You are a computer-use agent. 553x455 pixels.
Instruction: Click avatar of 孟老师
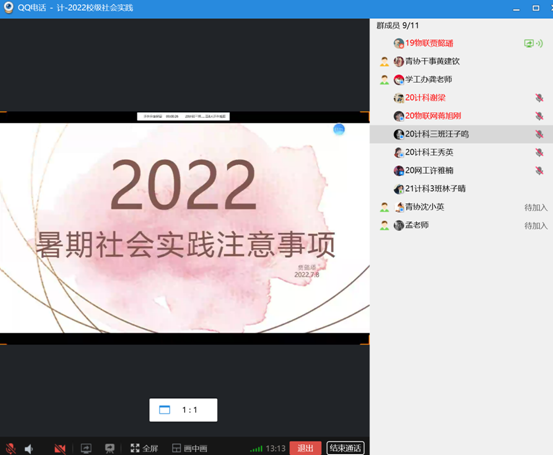point(399,225)
